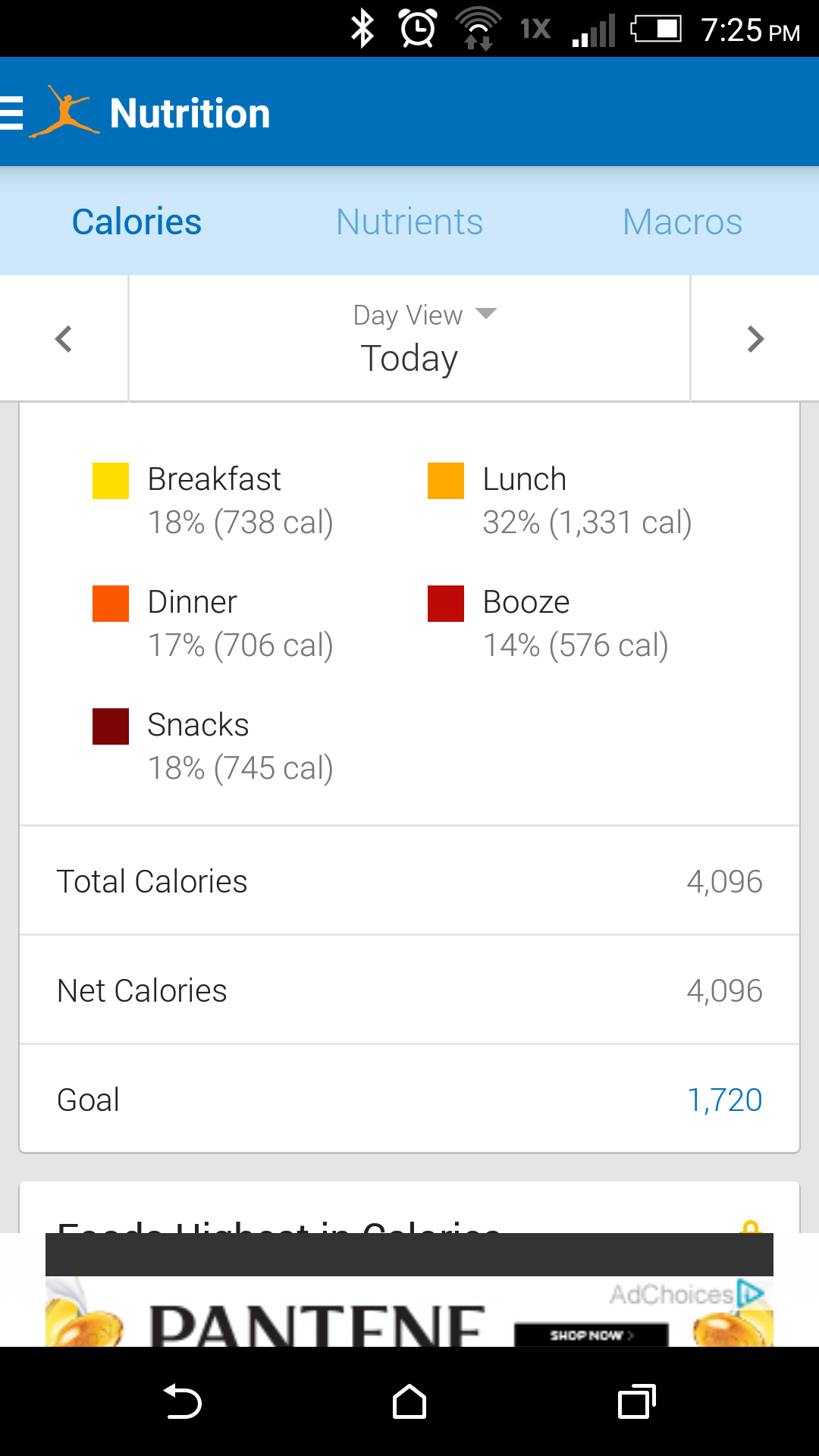This screenshot has height=1456, width=819.
Task: Open the hamburger navigation menu
Action: coord(12,113)
